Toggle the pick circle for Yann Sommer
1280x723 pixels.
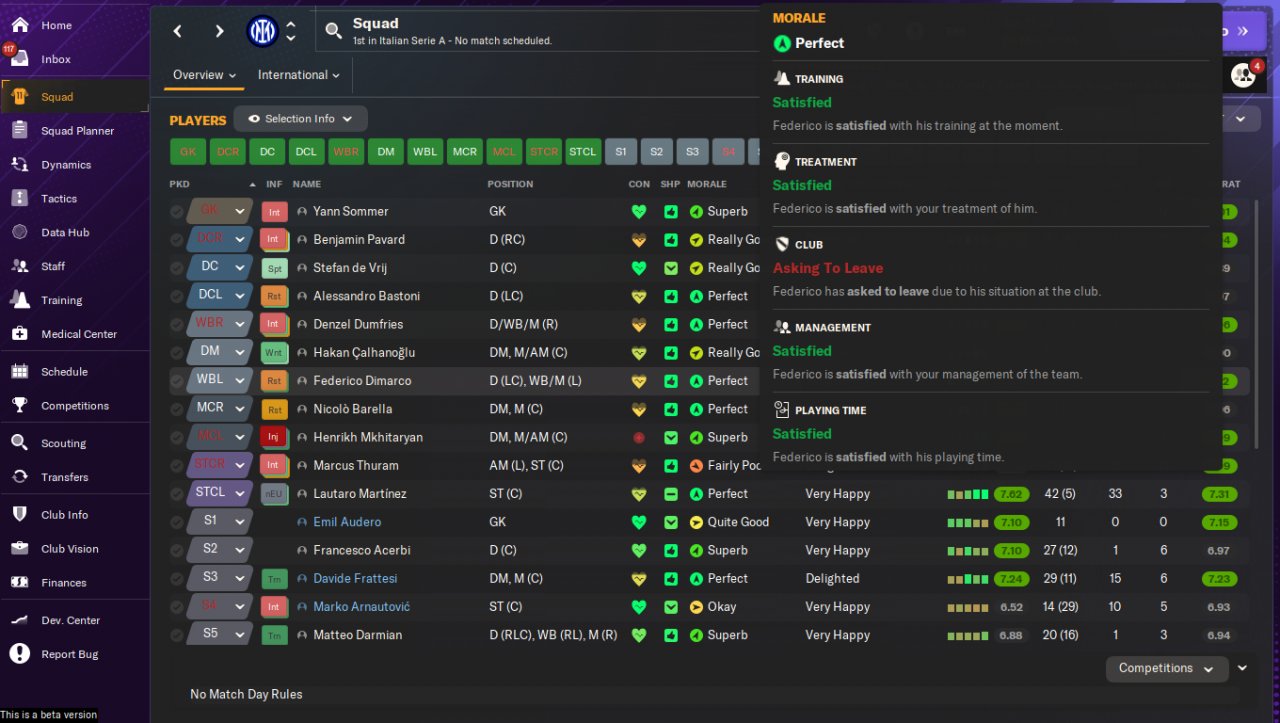tap(177, 212)
